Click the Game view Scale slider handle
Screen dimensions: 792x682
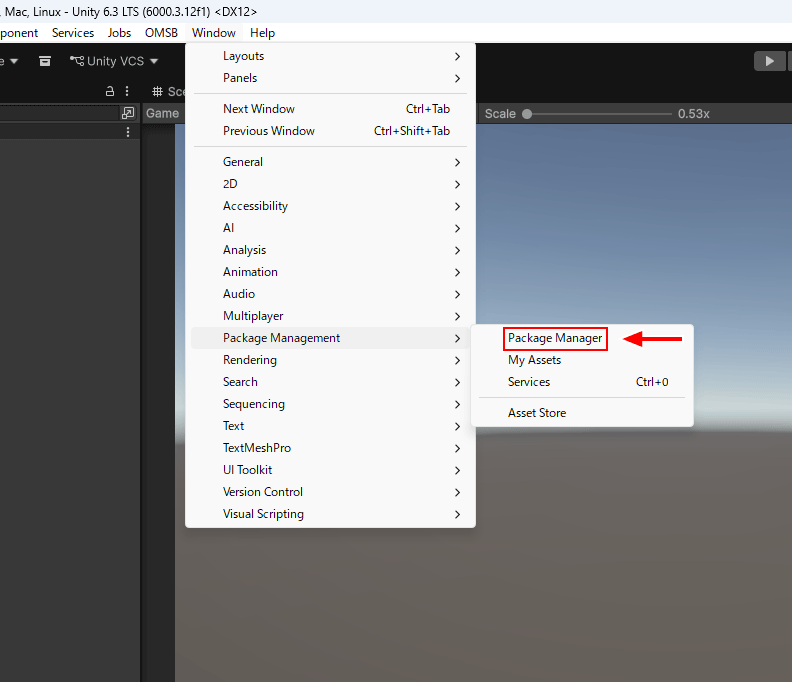pos(527,114)
